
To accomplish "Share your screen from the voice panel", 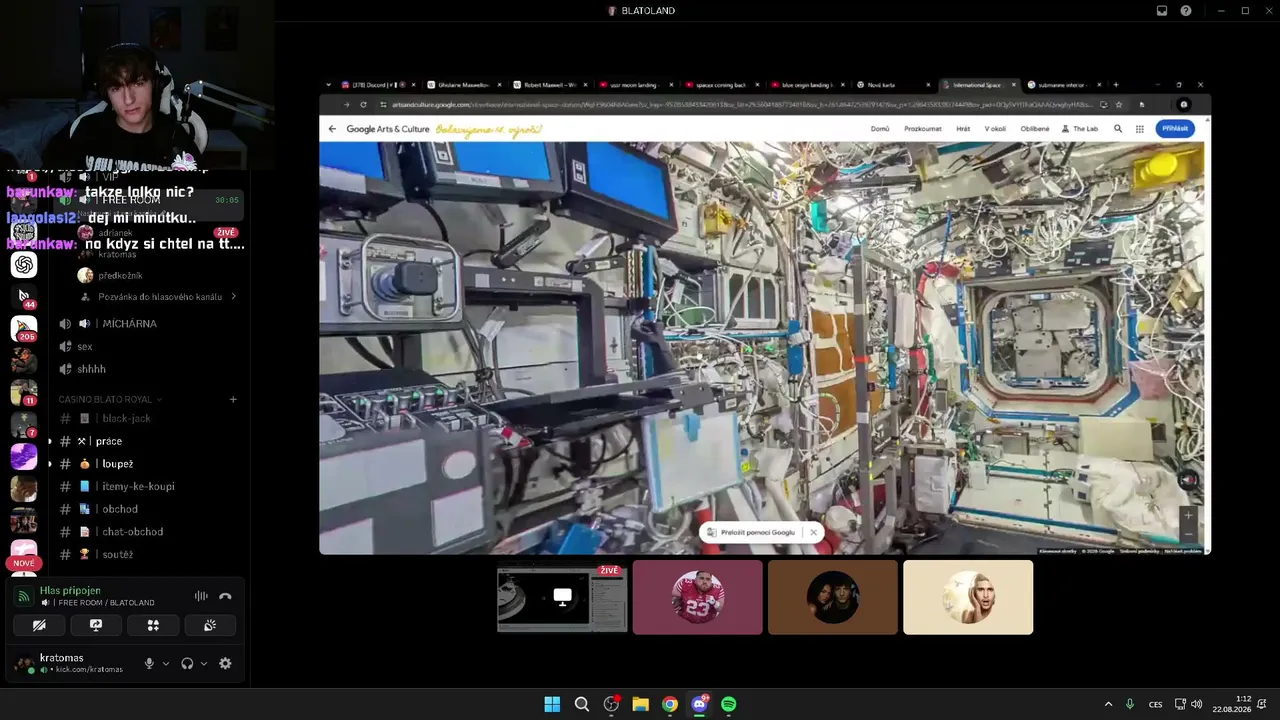I will (x=96, y=625).
